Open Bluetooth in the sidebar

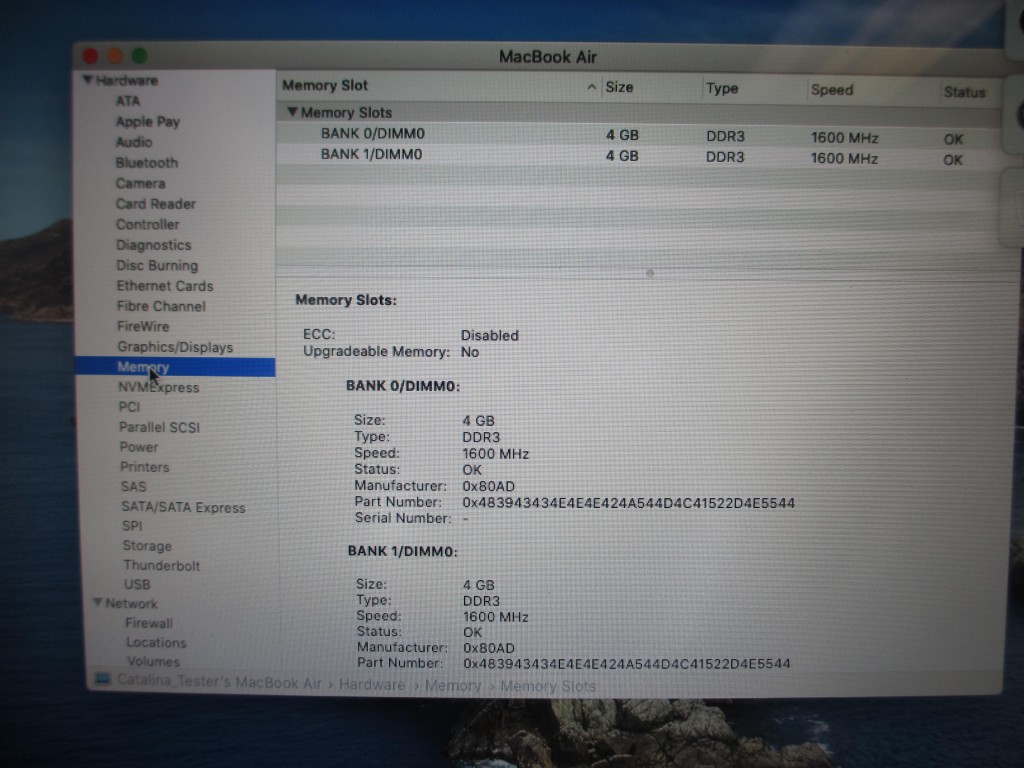tap(147, 163)
